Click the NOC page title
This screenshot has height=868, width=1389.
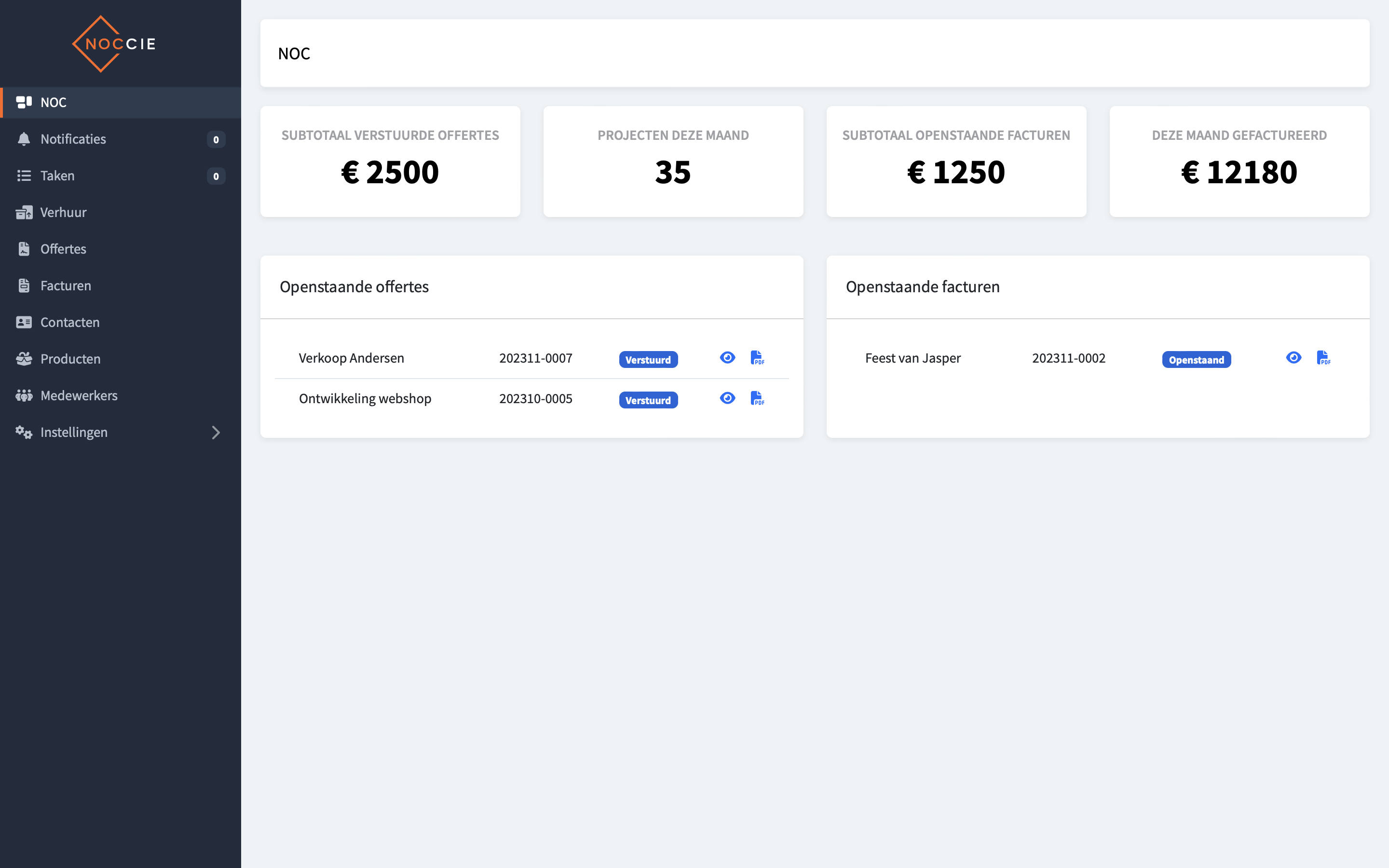pos(294,54)
